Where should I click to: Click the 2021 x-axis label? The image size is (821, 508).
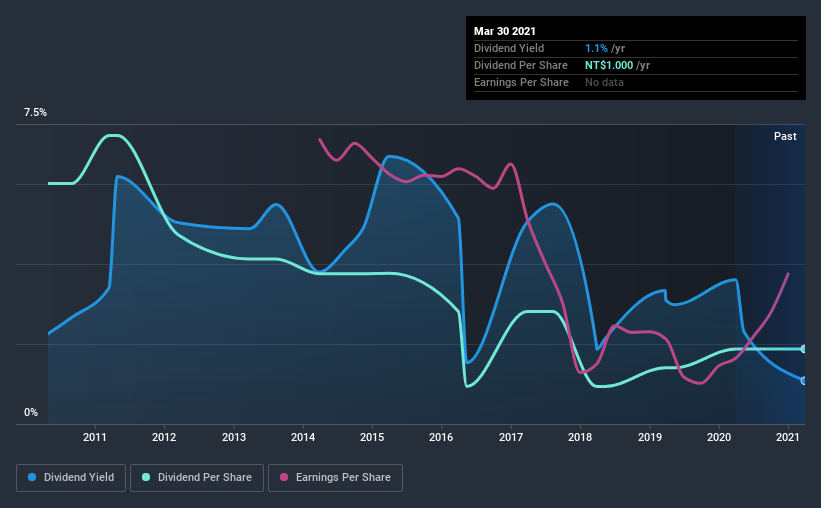pos(788,437)
